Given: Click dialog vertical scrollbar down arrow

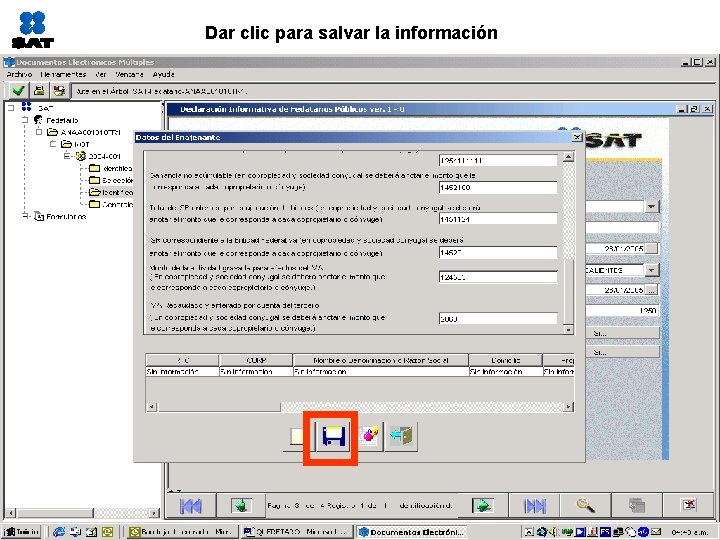Looking at the screenshot, I should coord(568,329).
